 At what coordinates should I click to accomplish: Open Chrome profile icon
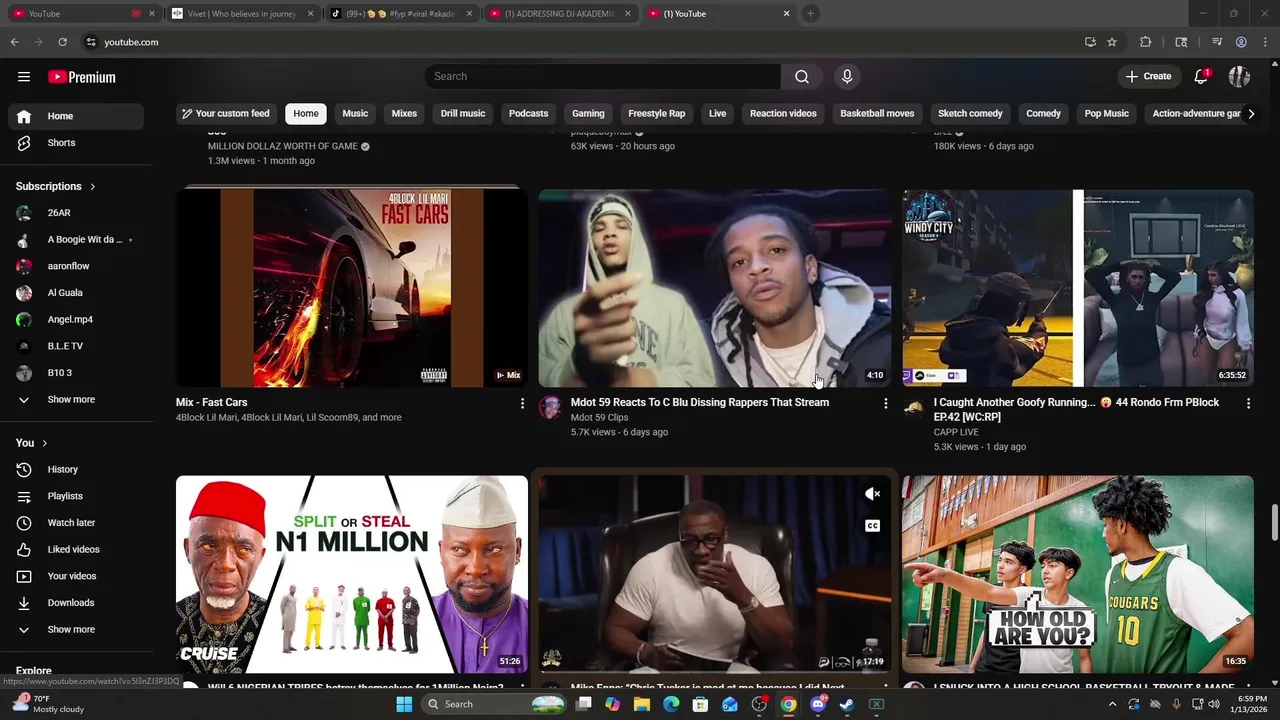click(x=1241, y=42)
